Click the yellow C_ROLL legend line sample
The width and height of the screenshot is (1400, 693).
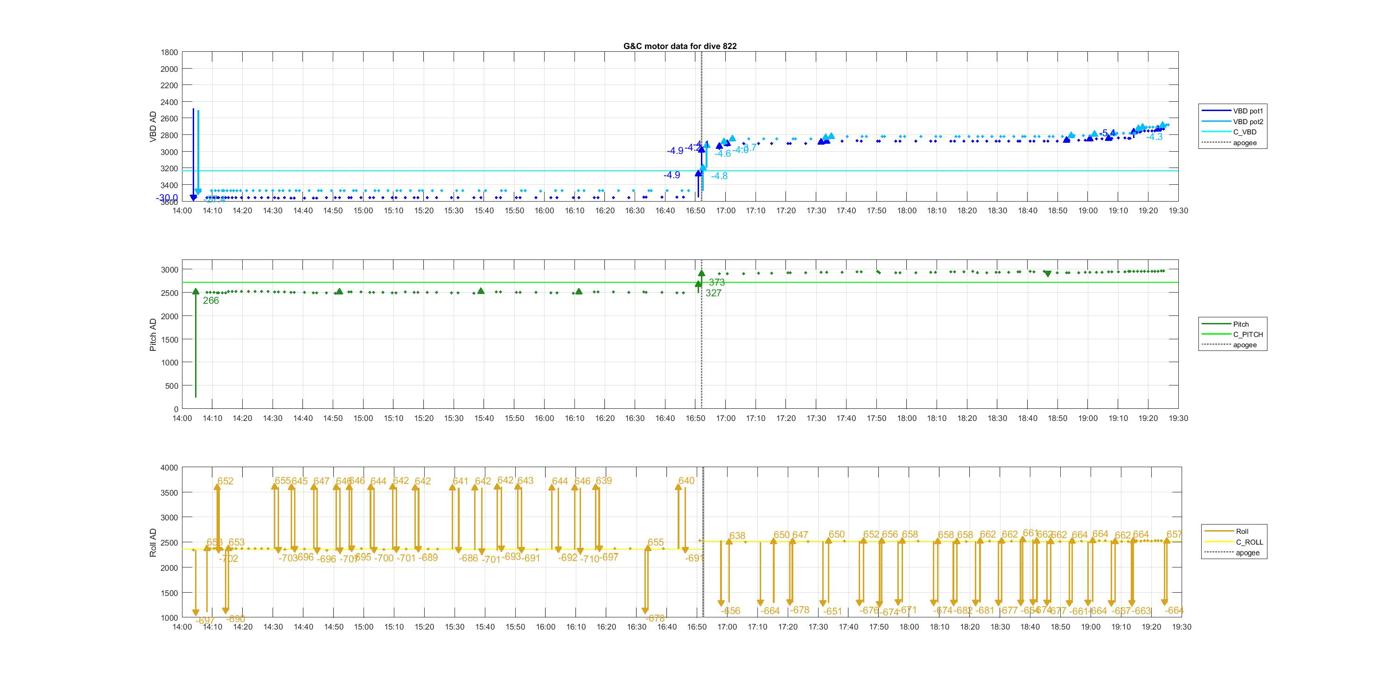1219,542
